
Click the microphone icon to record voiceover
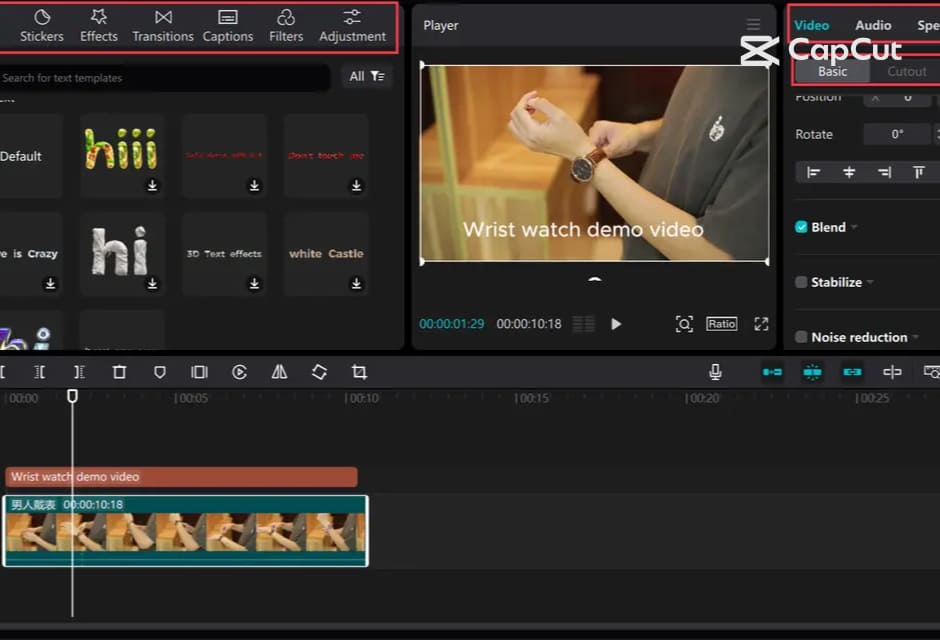[x=715, y=372]
